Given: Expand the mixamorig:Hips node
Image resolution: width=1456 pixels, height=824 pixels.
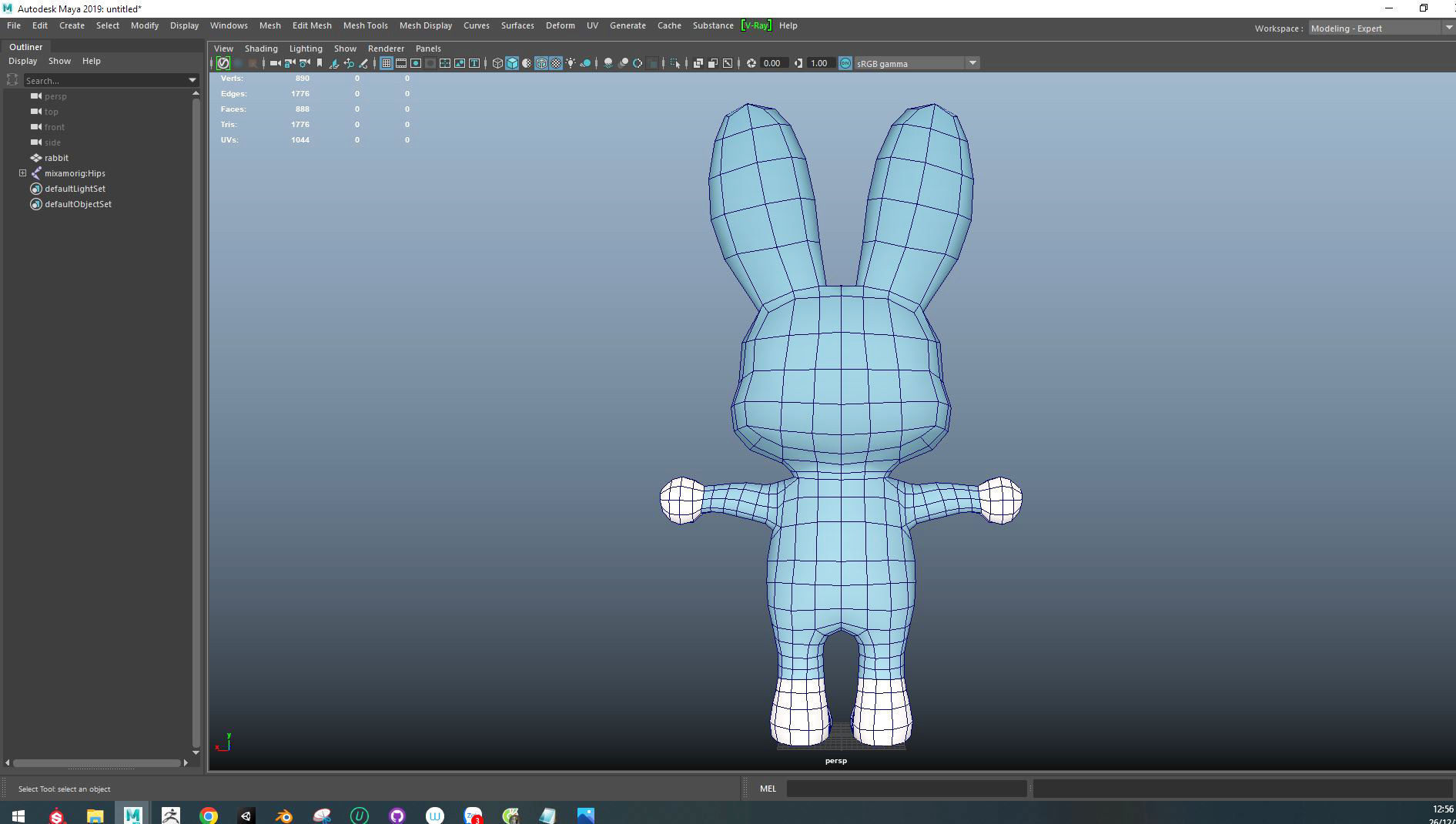Looking at the screenshot, I should [23, 173].
